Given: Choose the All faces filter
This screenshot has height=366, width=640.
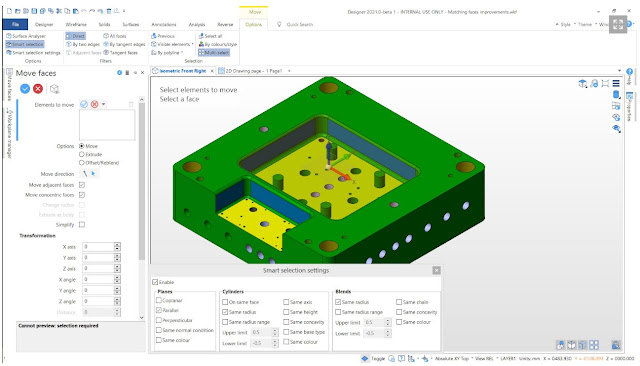Looking at the screenshot, I should 115,36.
